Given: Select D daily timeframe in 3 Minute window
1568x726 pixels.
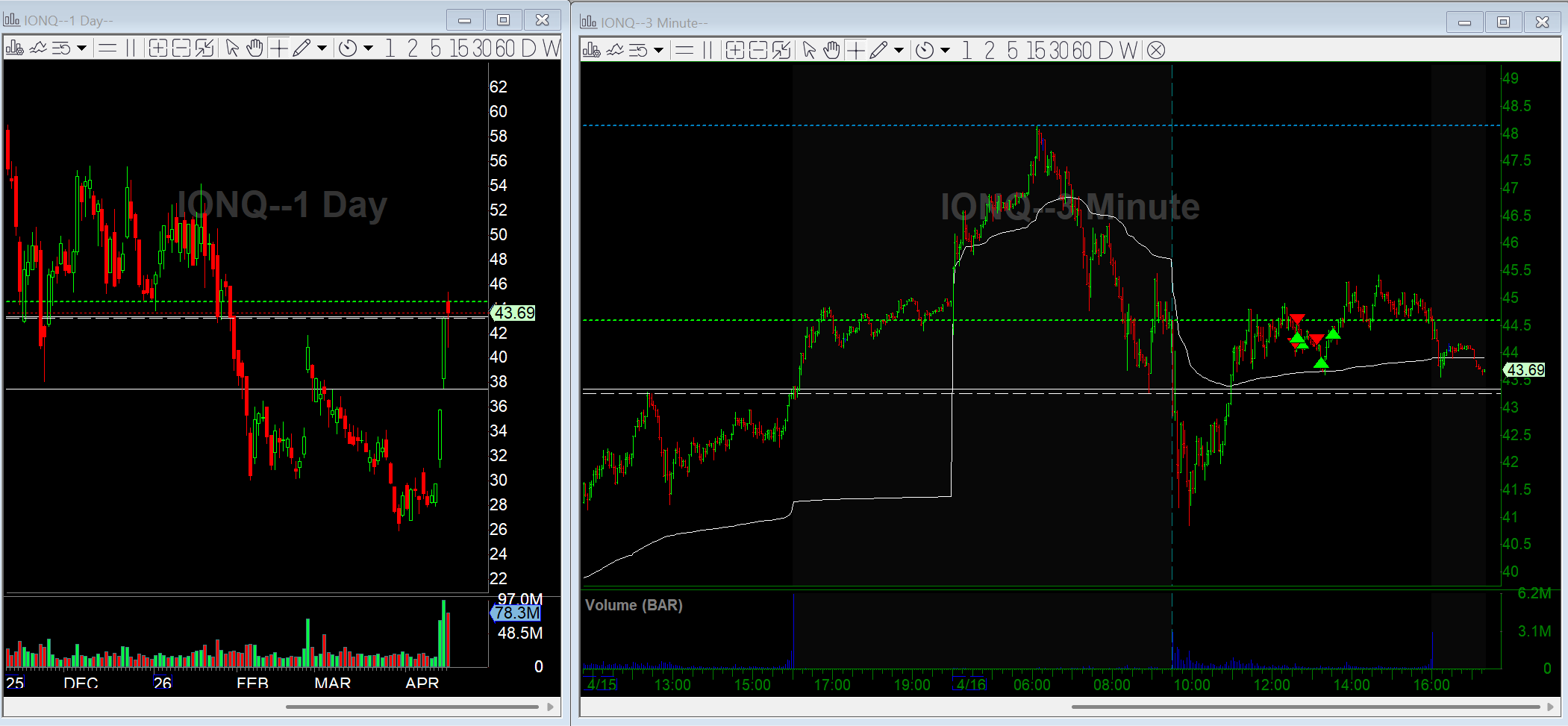Looking at the screenshot, I should pyautogui.click(x=1106, y=50).
